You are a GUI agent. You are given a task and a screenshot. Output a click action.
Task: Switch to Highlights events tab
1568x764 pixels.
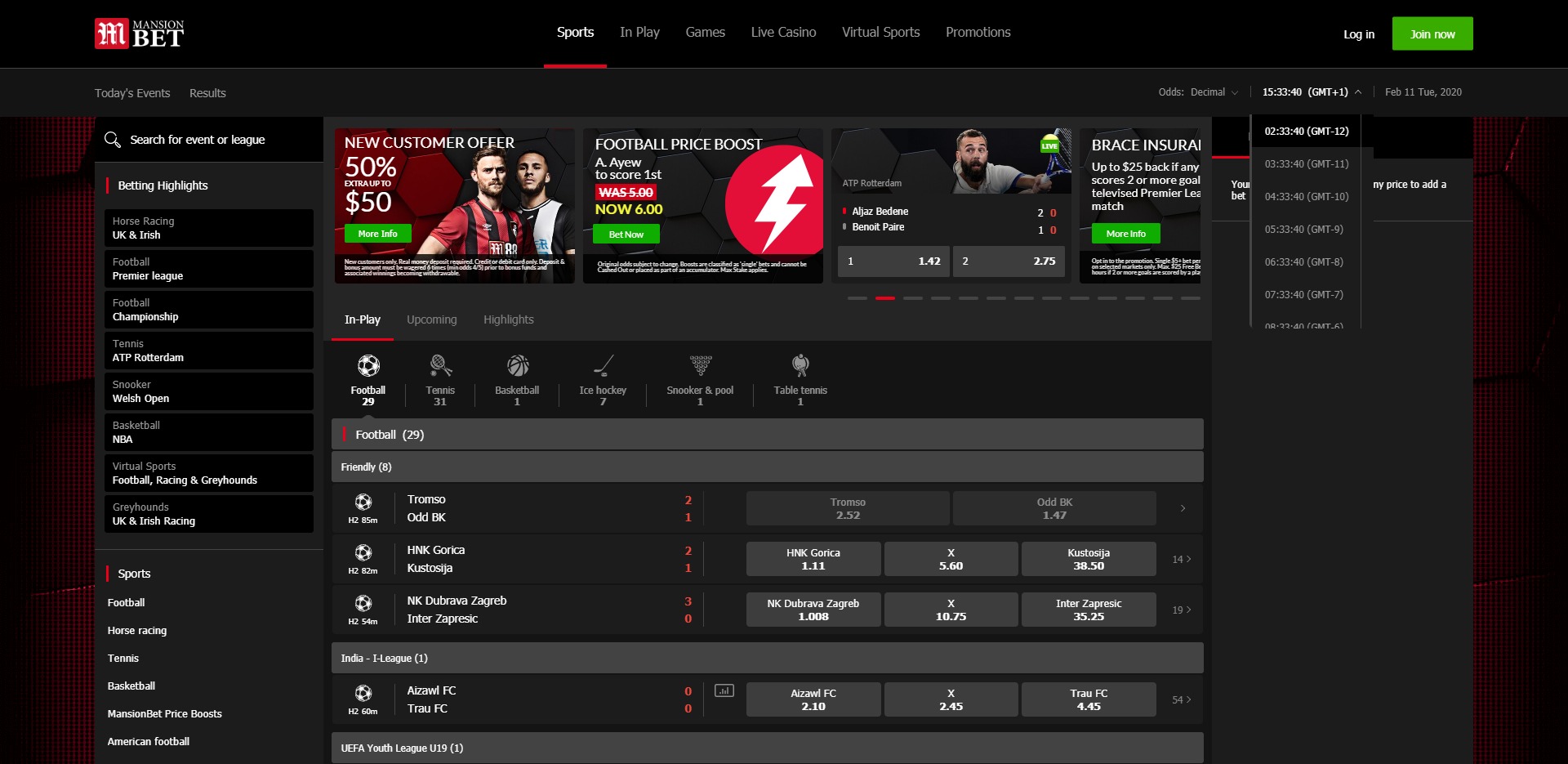click(508, 319)
